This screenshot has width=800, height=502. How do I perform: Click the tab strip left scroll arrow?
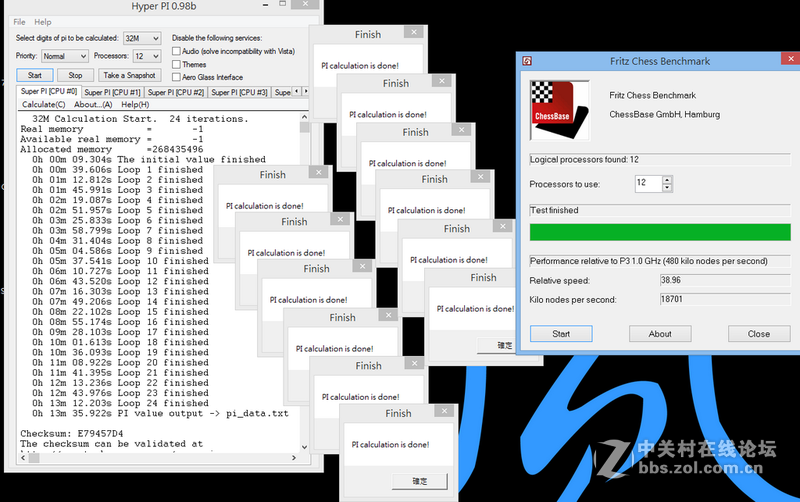[x=297, y=91]
